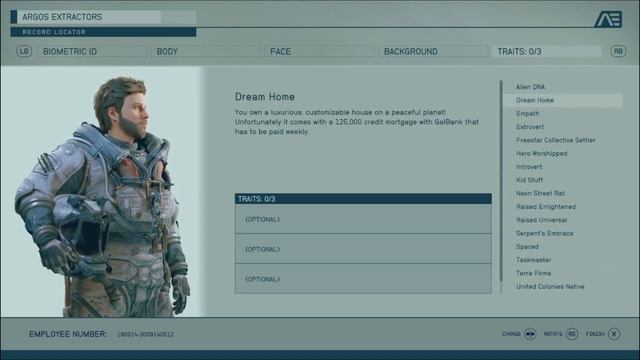Click the Change label

pyautogui.click(x=511, y=334)
